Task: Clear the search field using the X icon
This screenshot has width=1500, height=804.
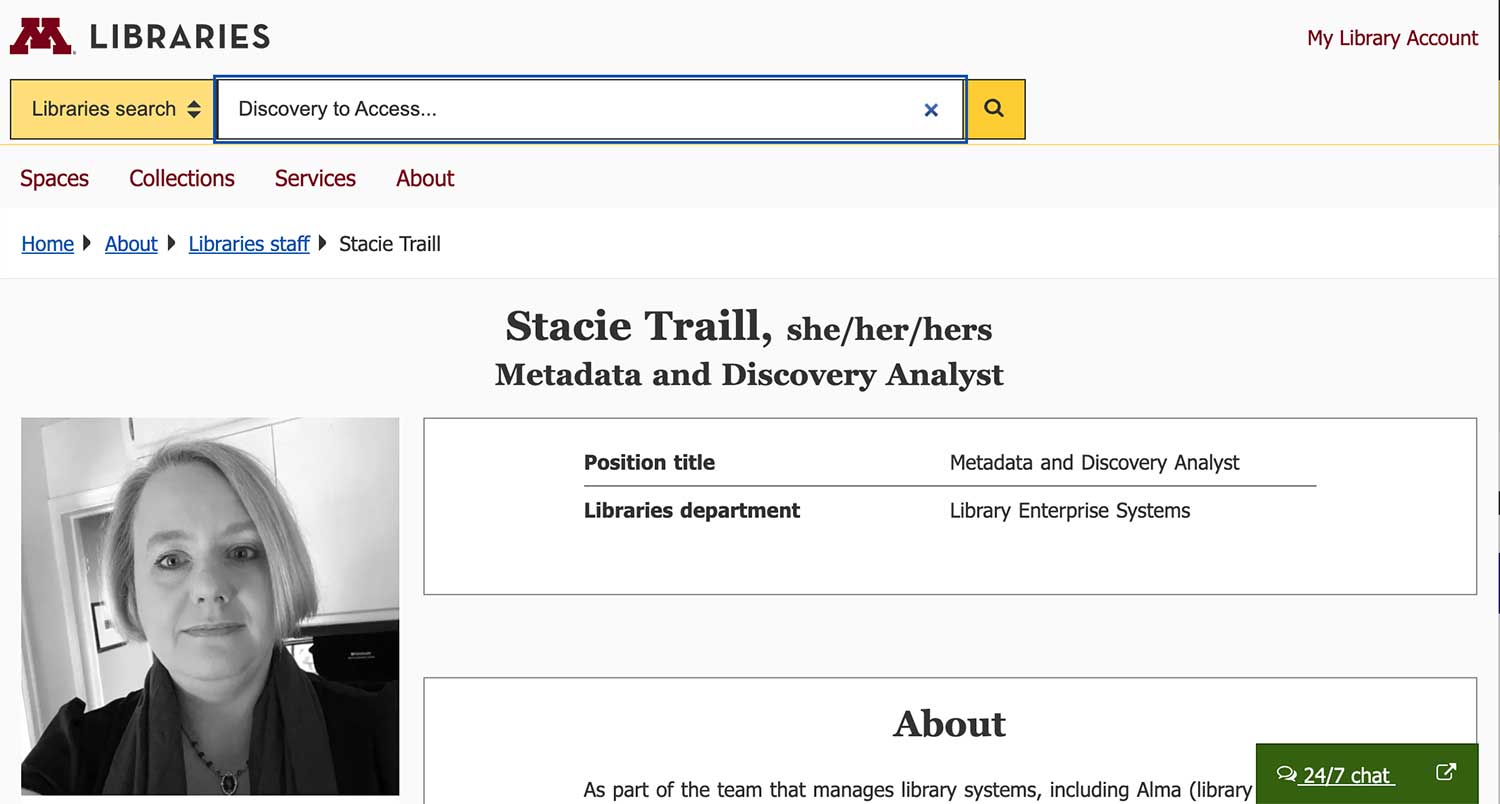Action: click(931, 110)
